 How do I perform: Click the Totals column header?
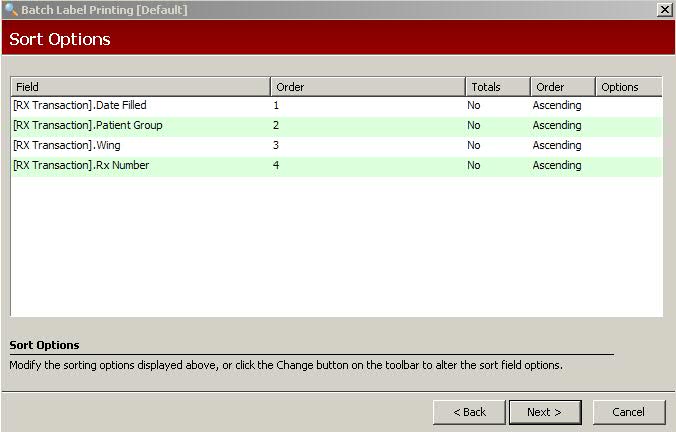coord(498,87)
